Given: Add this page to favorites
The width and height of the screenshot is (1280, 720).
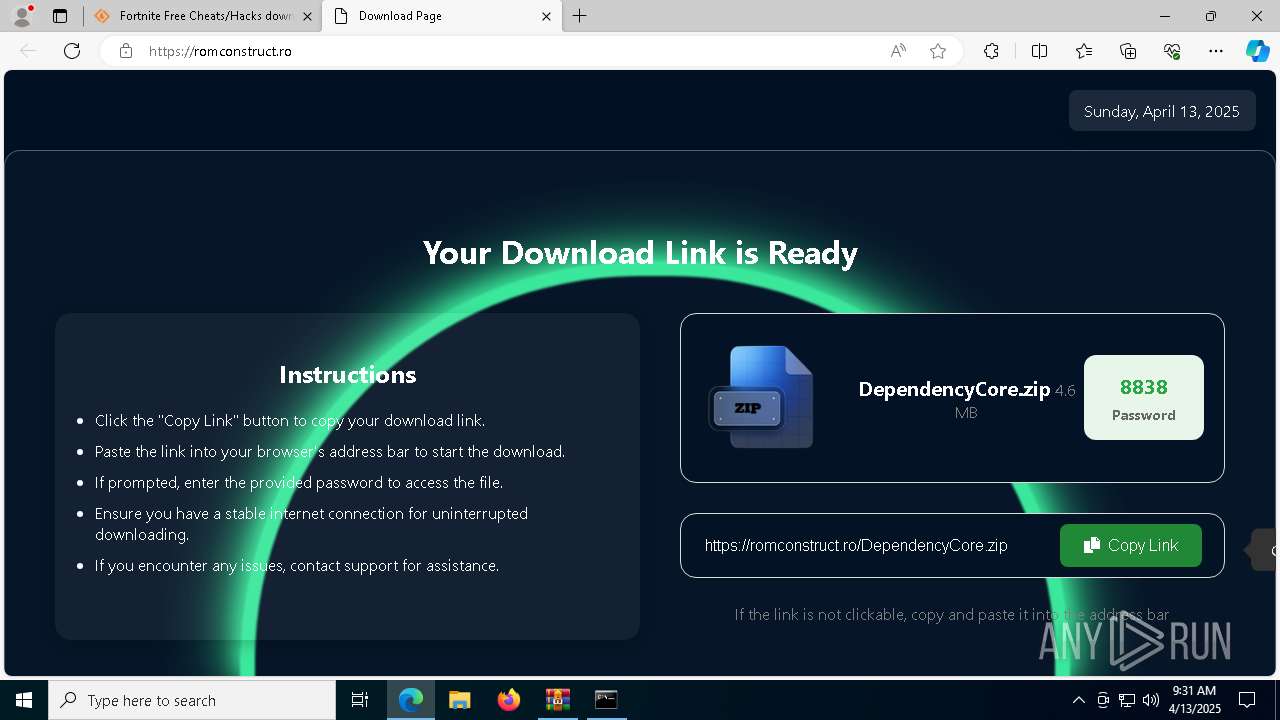Looking at the screenshot, I should pos(938,51).
